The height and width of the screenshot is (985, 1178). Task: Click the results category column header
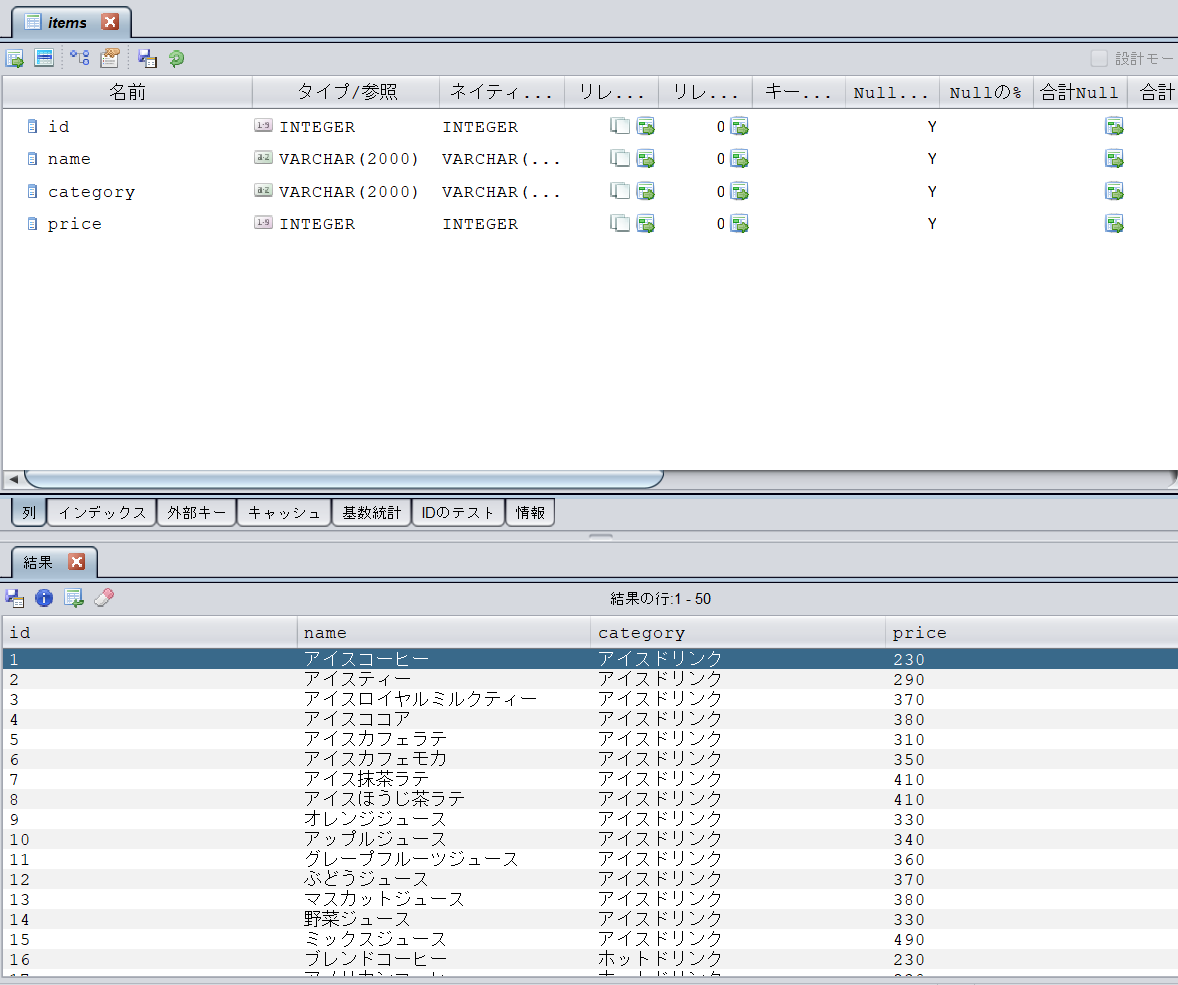738,633
